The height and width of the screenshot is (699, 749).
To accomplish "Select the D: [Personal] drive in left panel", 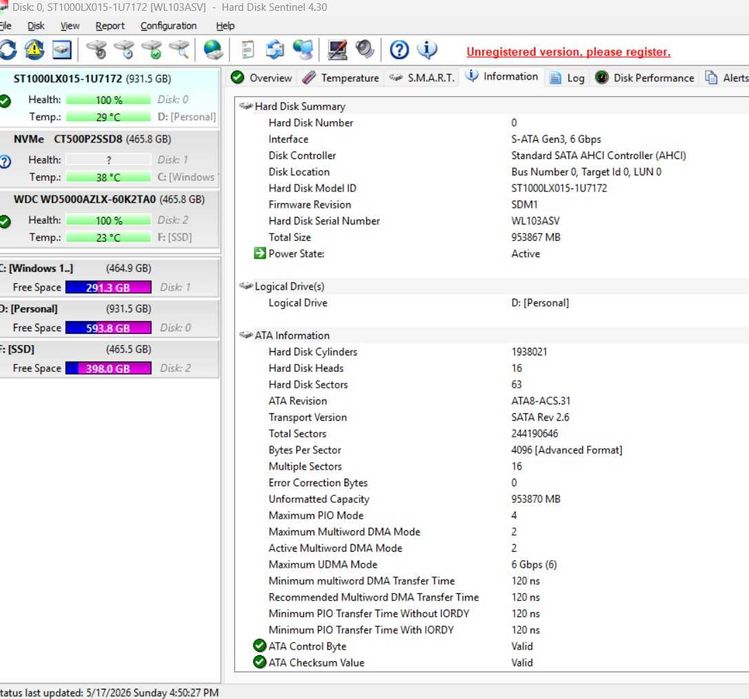I will pyautogui.click(x=109, y=318).
